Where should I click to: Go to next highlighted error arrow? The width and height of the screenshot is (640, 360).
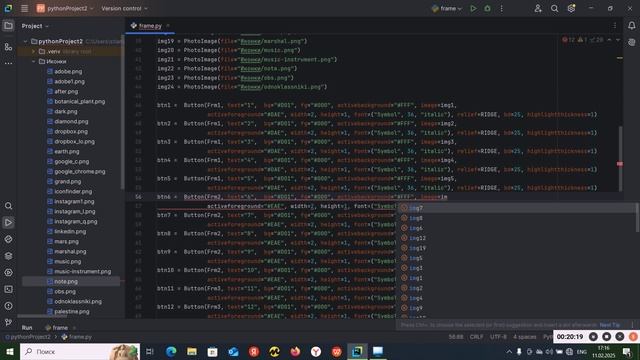coord(618,40)
